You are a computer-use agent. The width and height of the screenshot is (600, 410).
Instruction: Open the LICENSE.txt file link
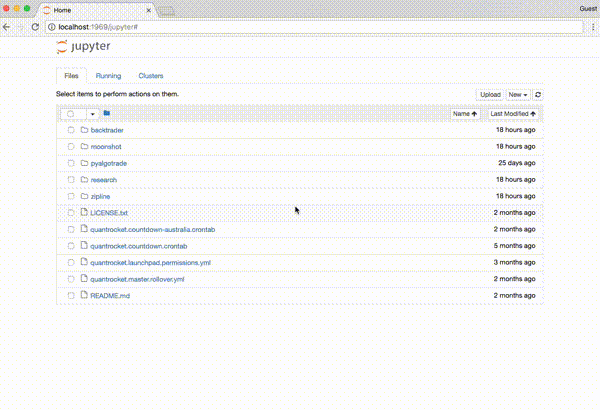[109, 213]
